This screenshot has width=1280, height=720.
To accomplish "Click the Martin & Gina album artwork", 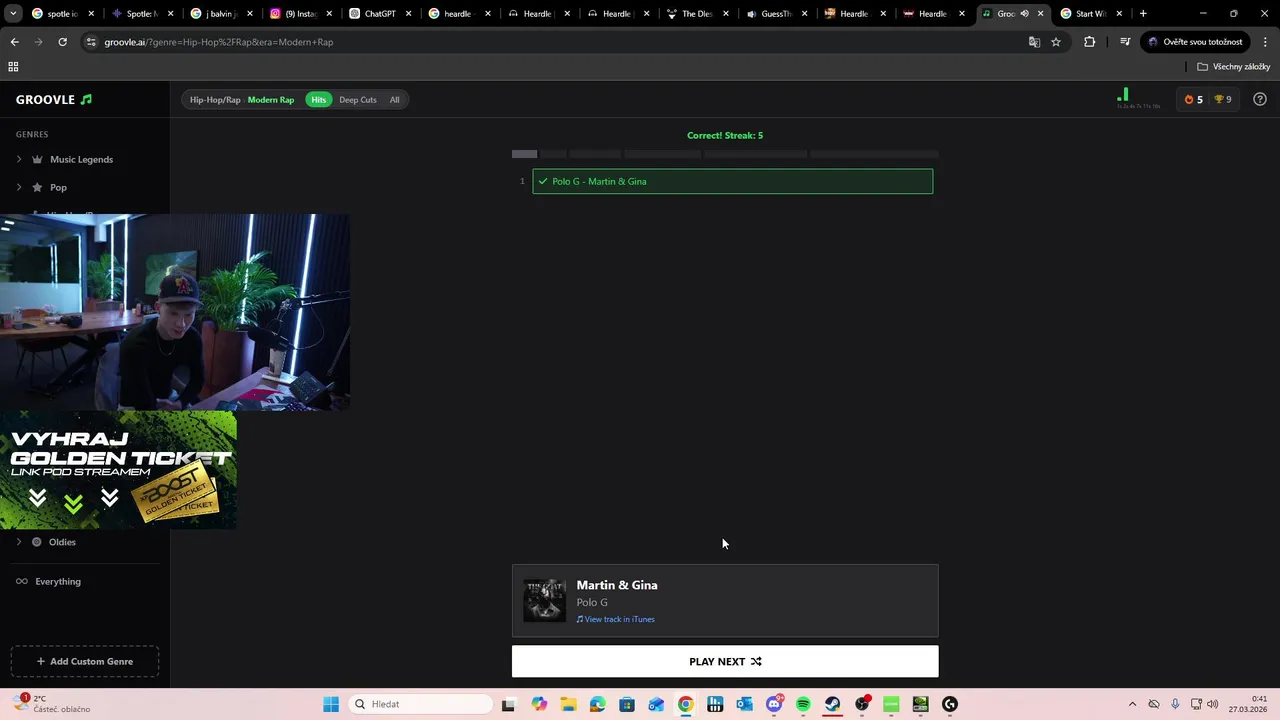I will point(544,600).
